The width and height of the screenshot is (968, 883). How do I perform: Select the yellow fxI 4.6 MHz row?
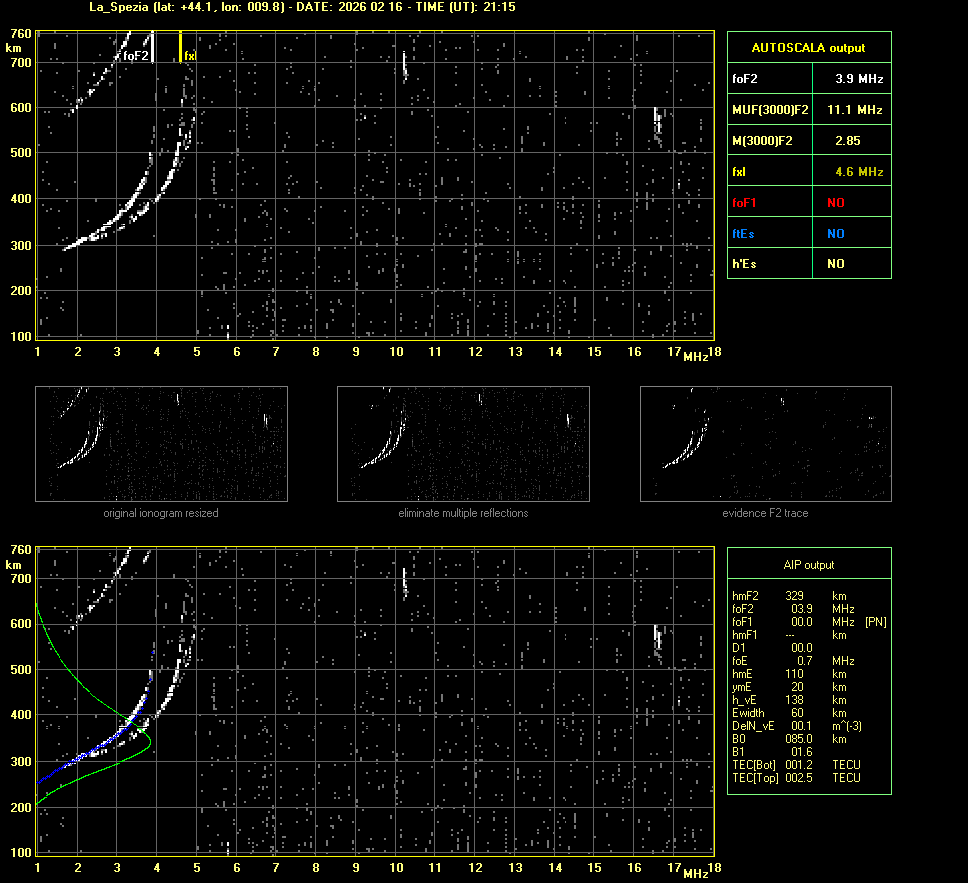[808, 171]
